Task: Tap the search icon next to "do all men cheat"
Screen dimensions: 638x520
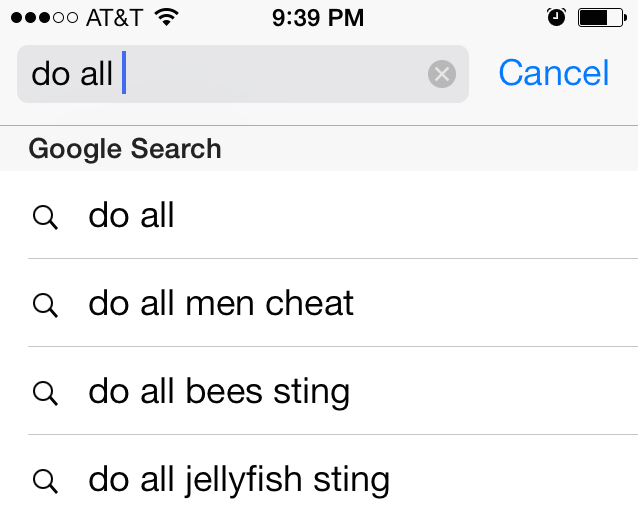Action: (x=45, y=304)
